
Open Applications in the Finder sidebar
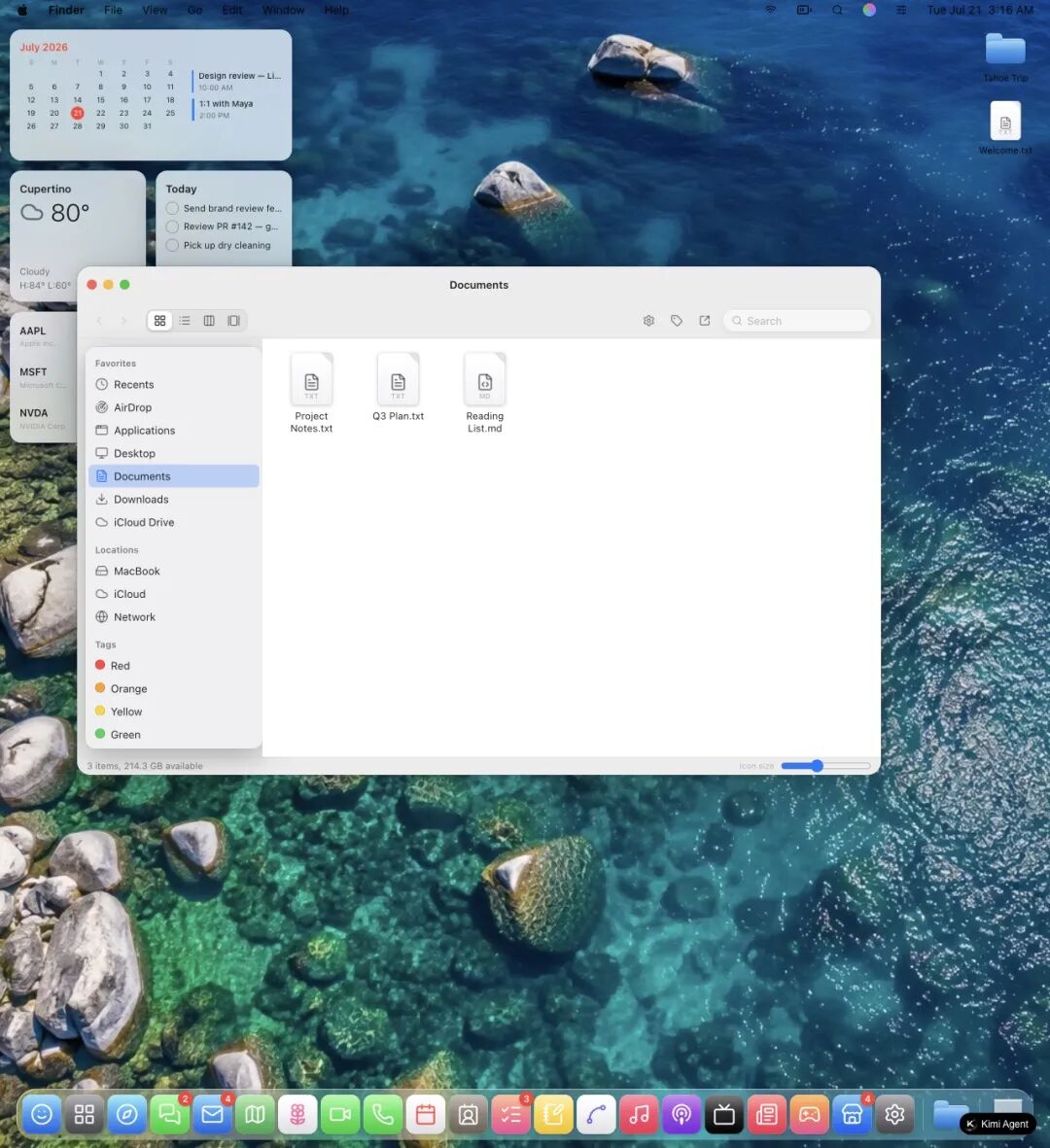coord(173,431)
